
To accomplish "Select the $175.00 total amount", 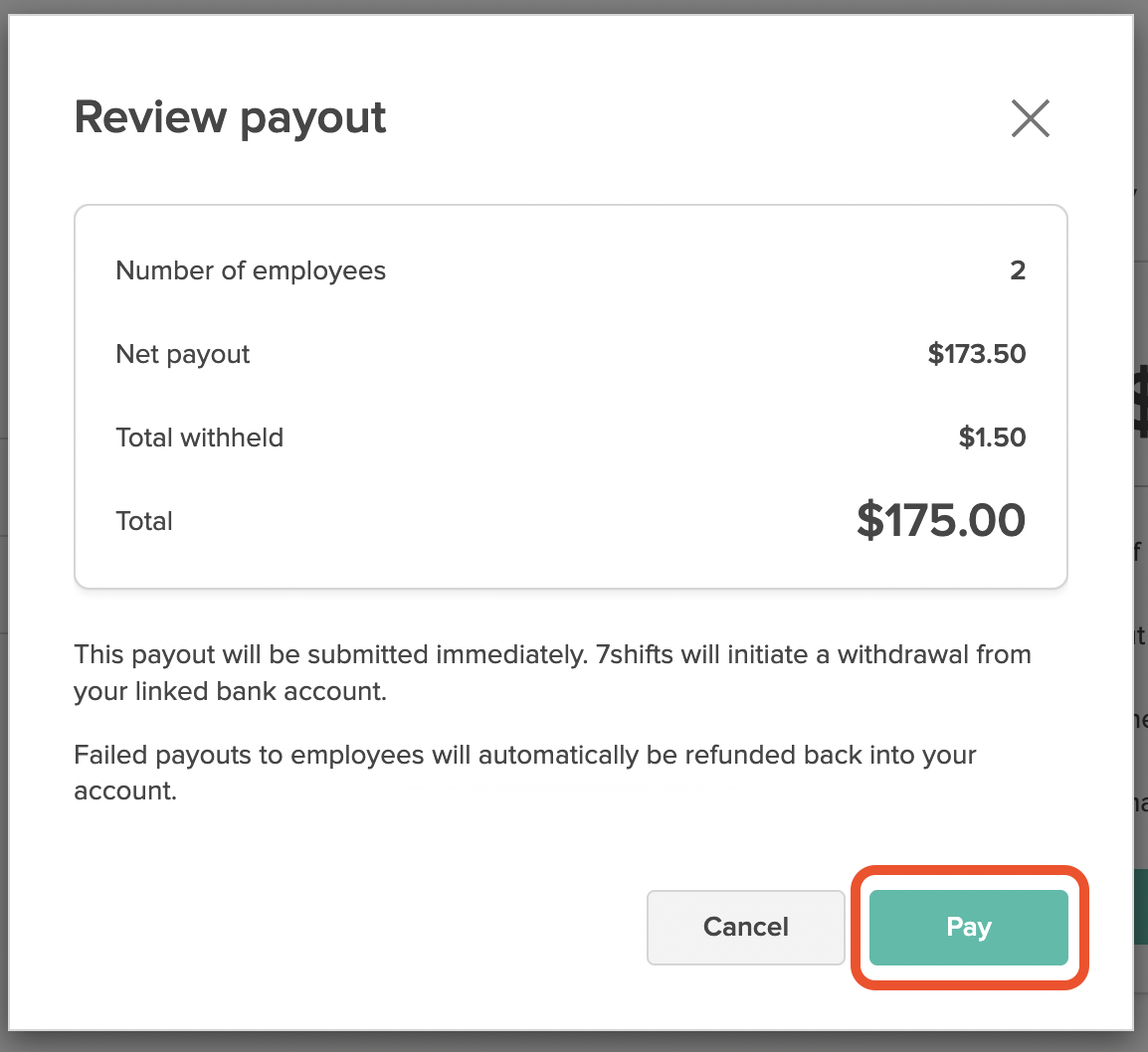I will 941,520.
